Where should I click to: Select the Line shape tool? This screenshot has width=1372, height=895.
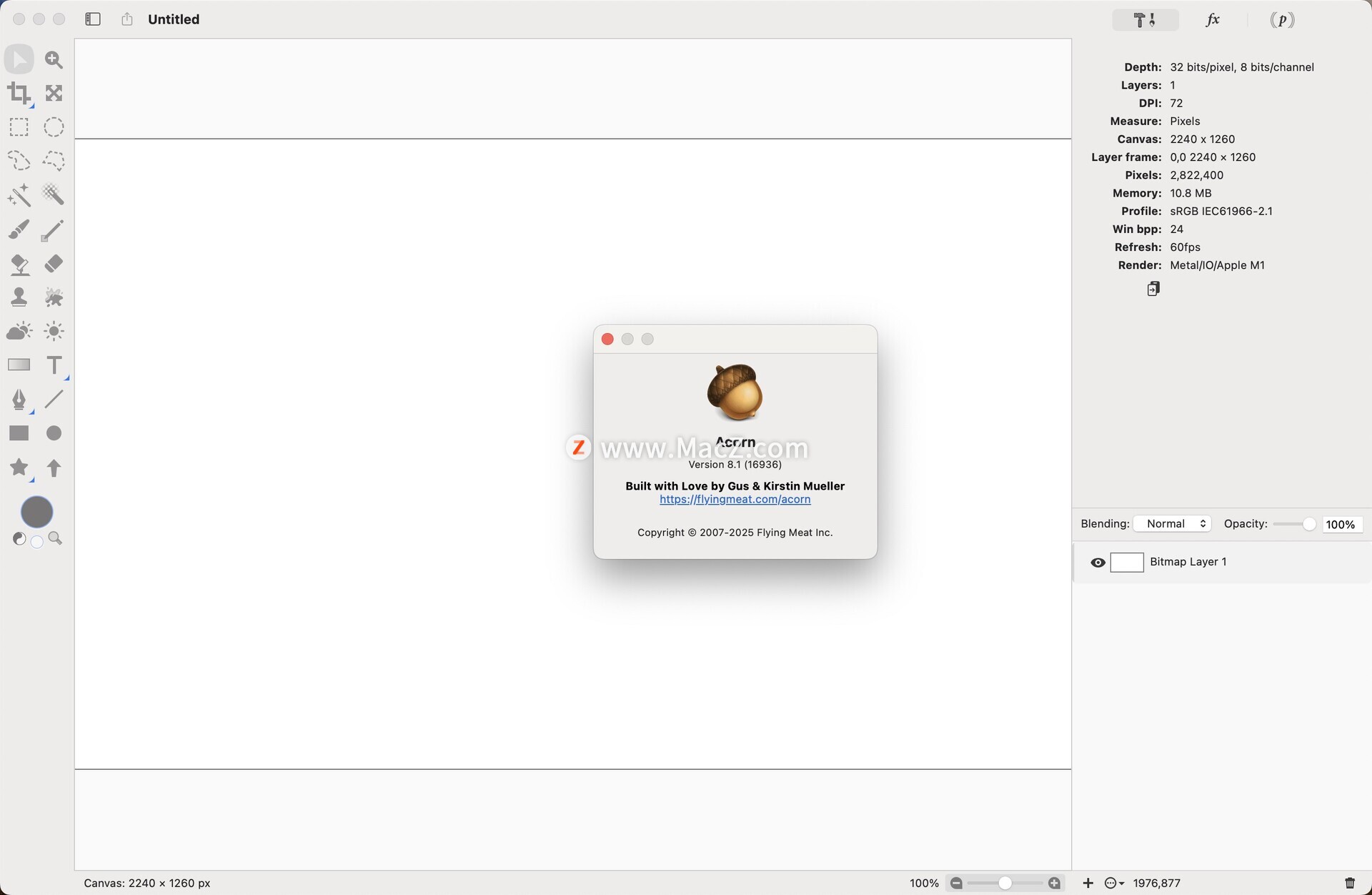pos(54,399)
